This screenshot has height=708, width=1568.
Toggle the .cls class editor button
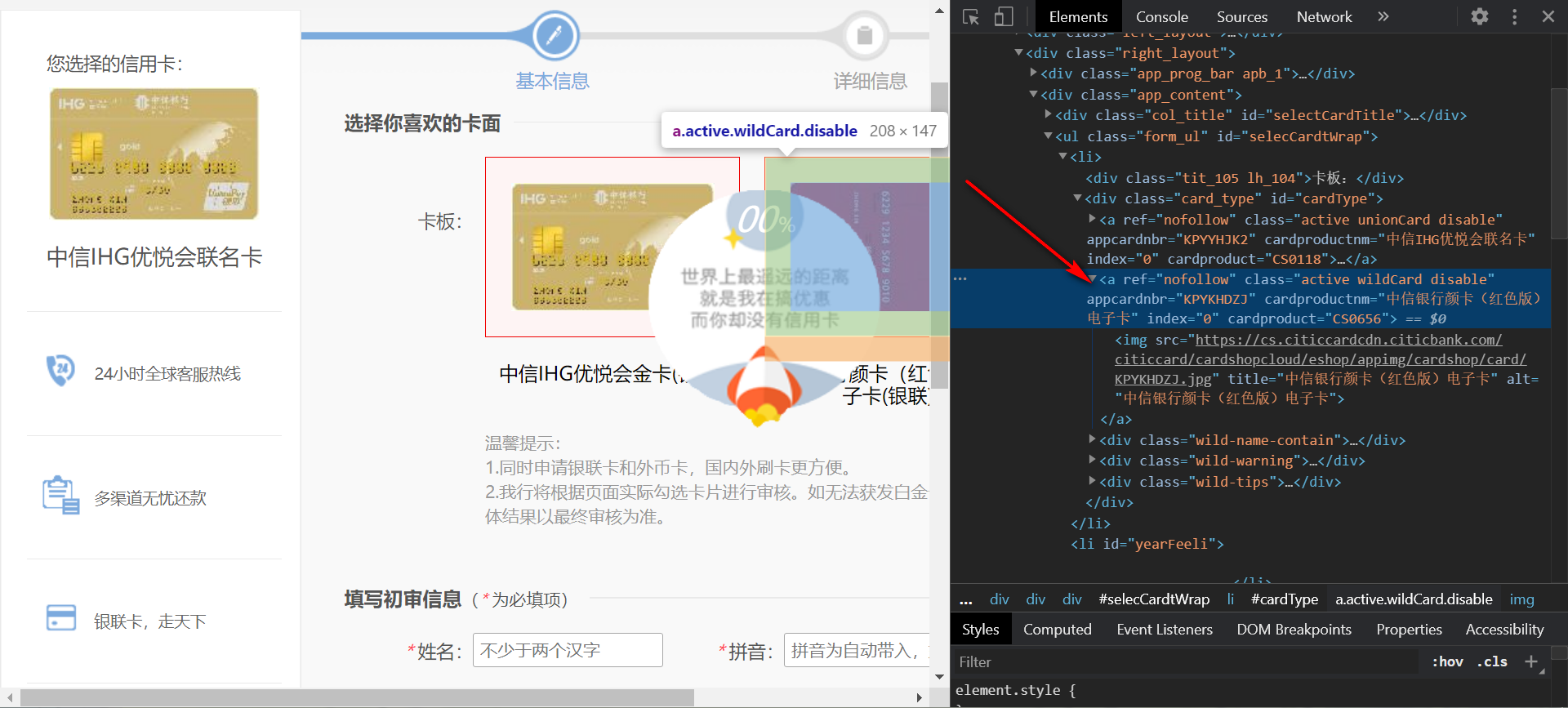pyautogui.click(x=1492, y=661)
